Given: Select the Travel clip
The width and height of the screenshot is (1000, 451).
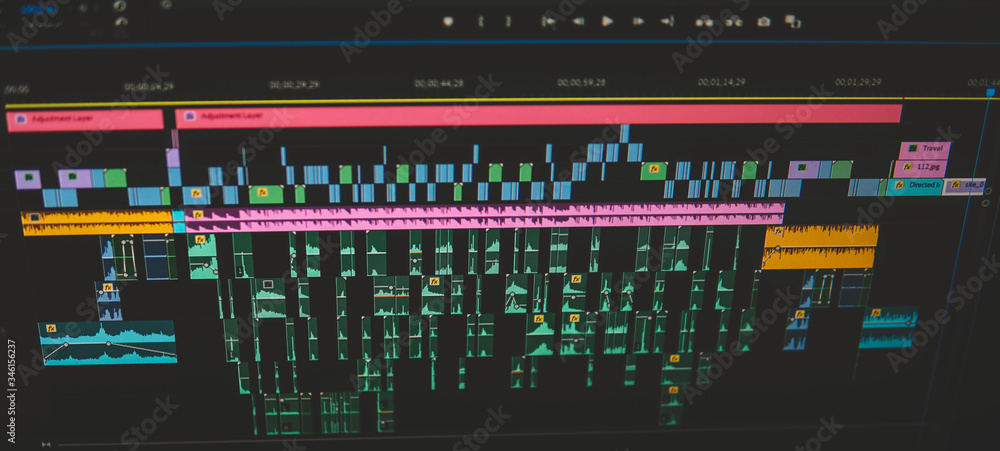Looking at the screenshot, I should click(925, 151).
